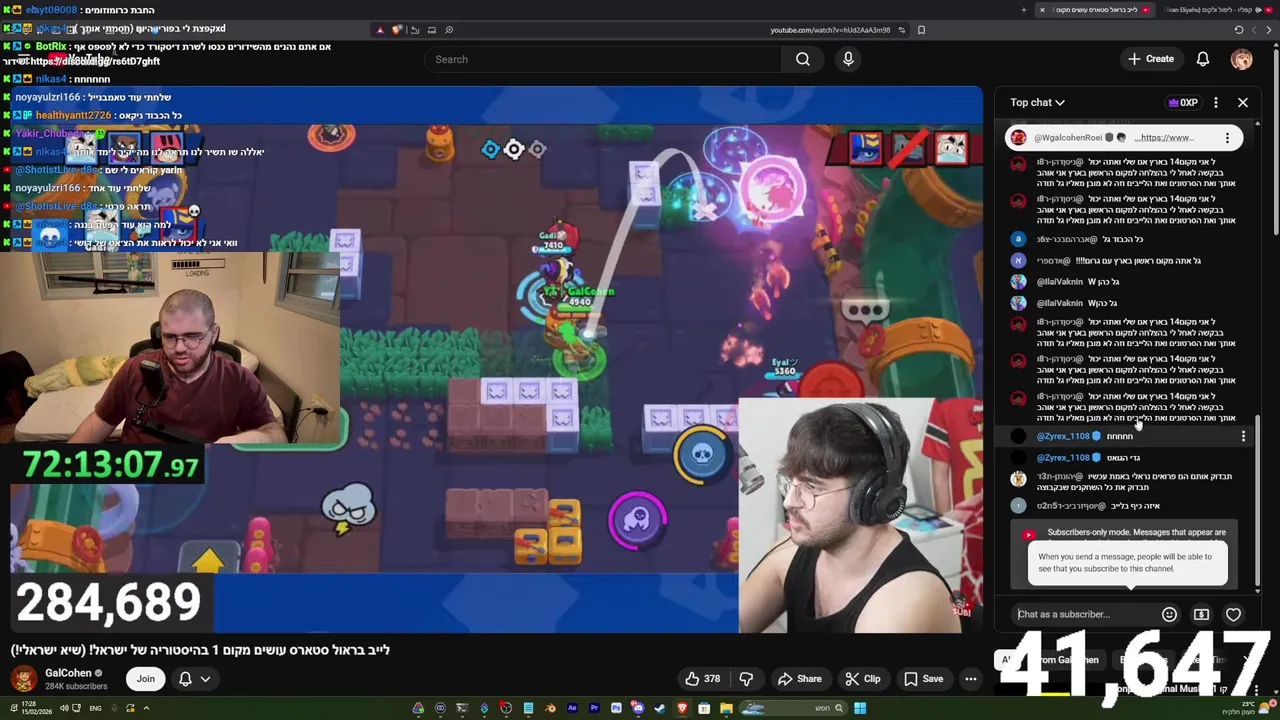Open the account avatar menu
This screenshot has width=1280, height=720.
[1241, 59]
